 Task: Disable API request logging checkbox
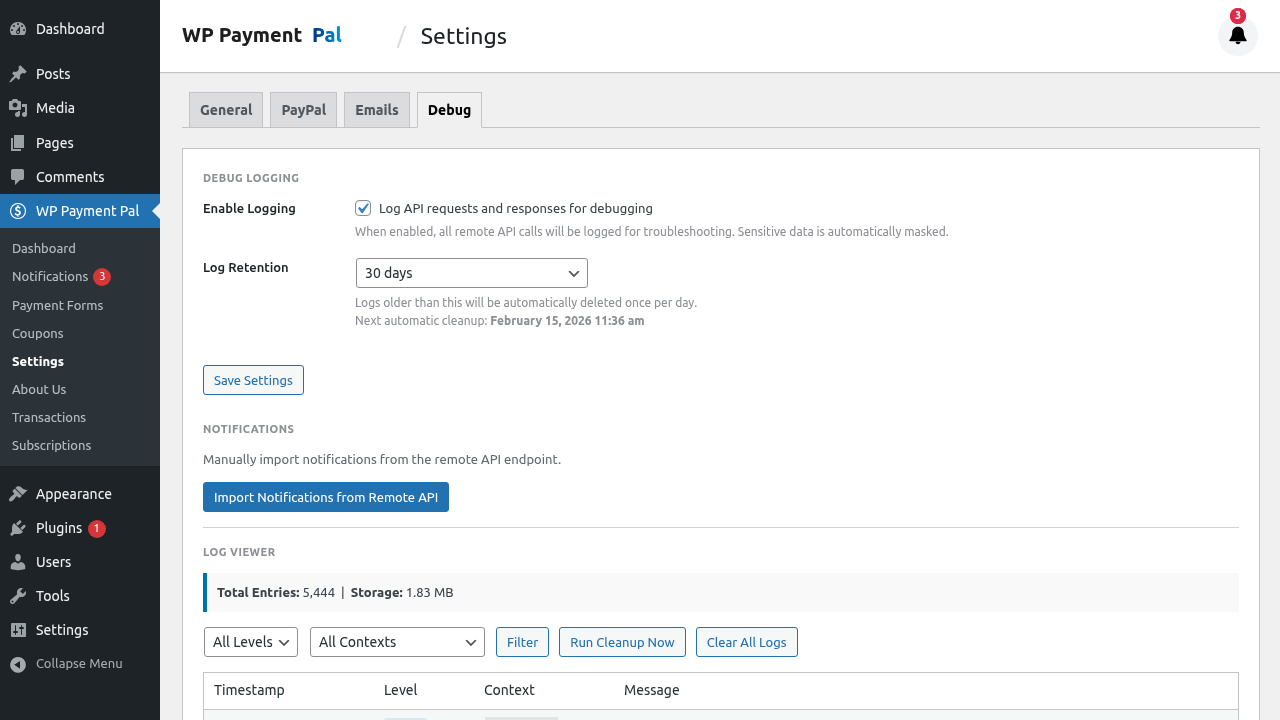pos(363,208)
